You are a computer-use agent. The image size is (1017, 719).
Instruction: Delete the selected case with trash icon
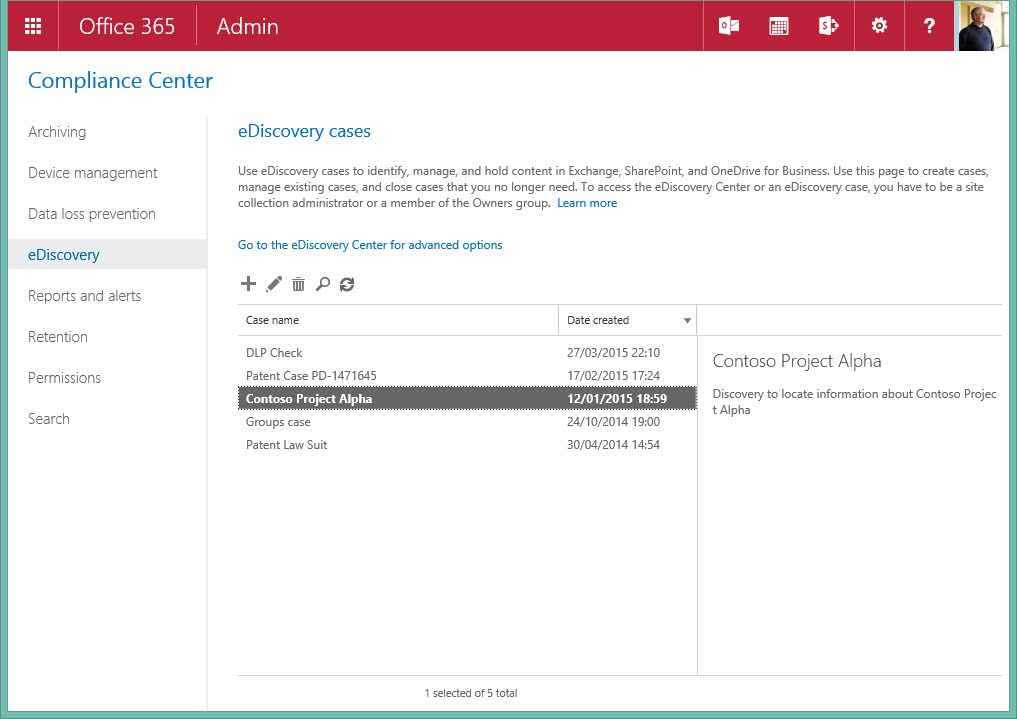pos(298,284)
